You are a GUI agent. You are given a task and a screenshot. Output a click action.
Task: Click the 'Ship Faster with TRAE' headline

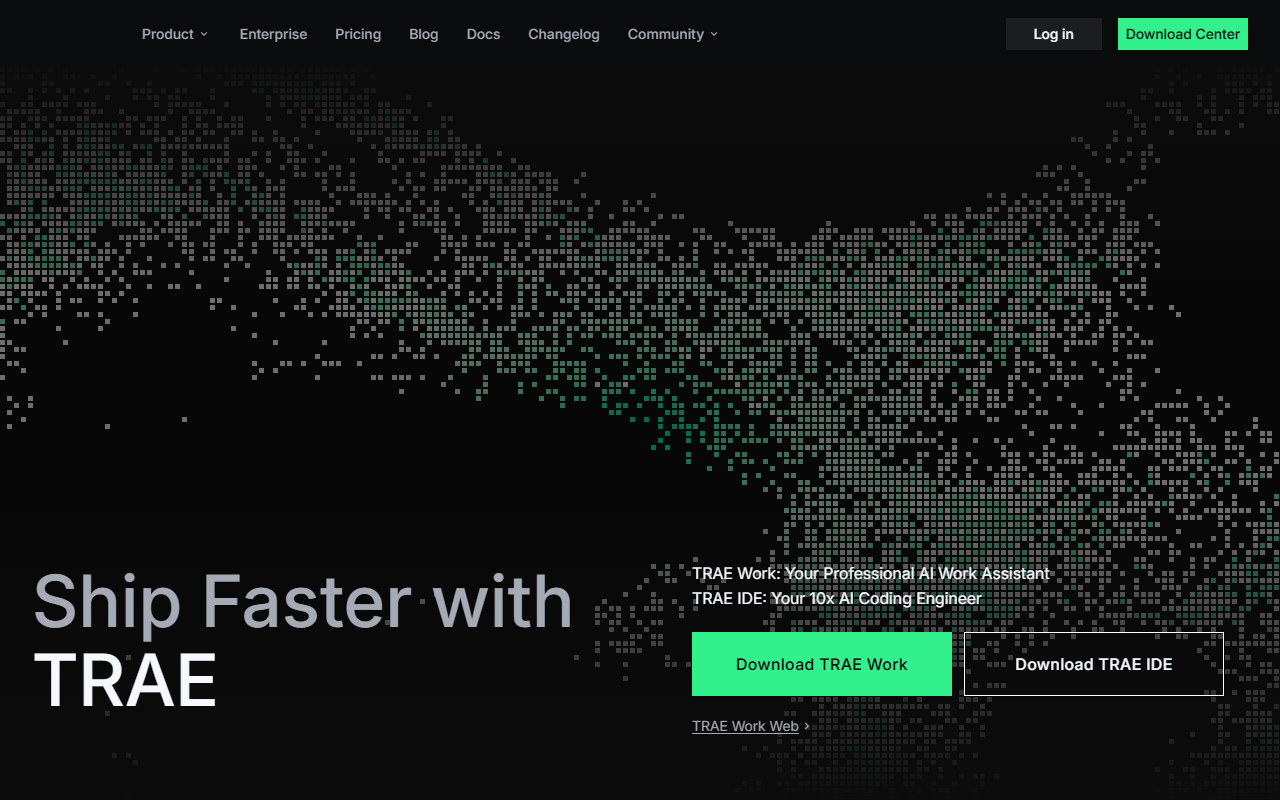pyautogui.click(x=303, y=641)
